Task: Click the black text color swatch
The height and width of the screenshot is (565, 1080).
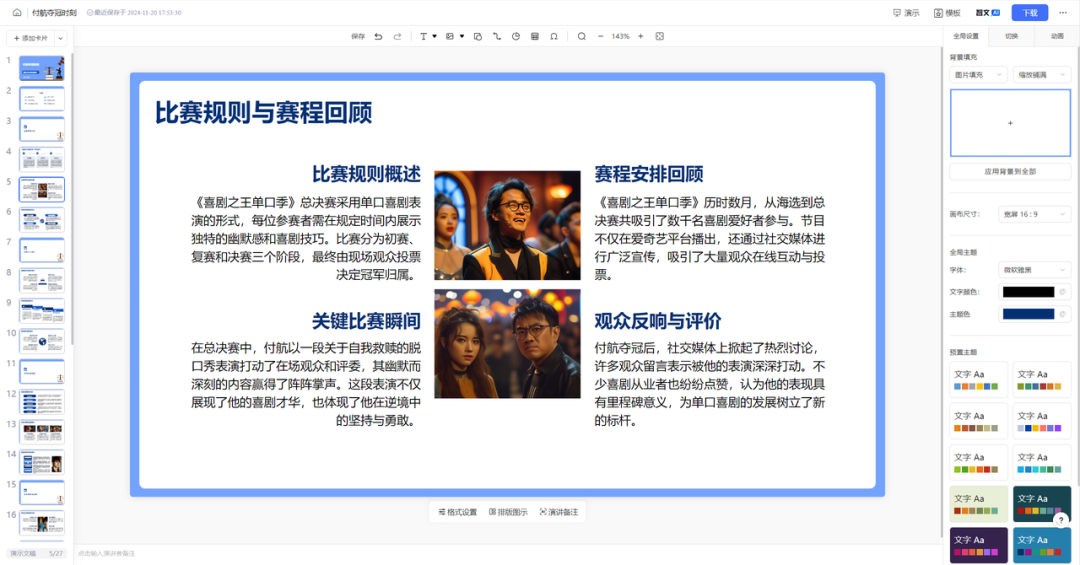Action: point(1028,292)
